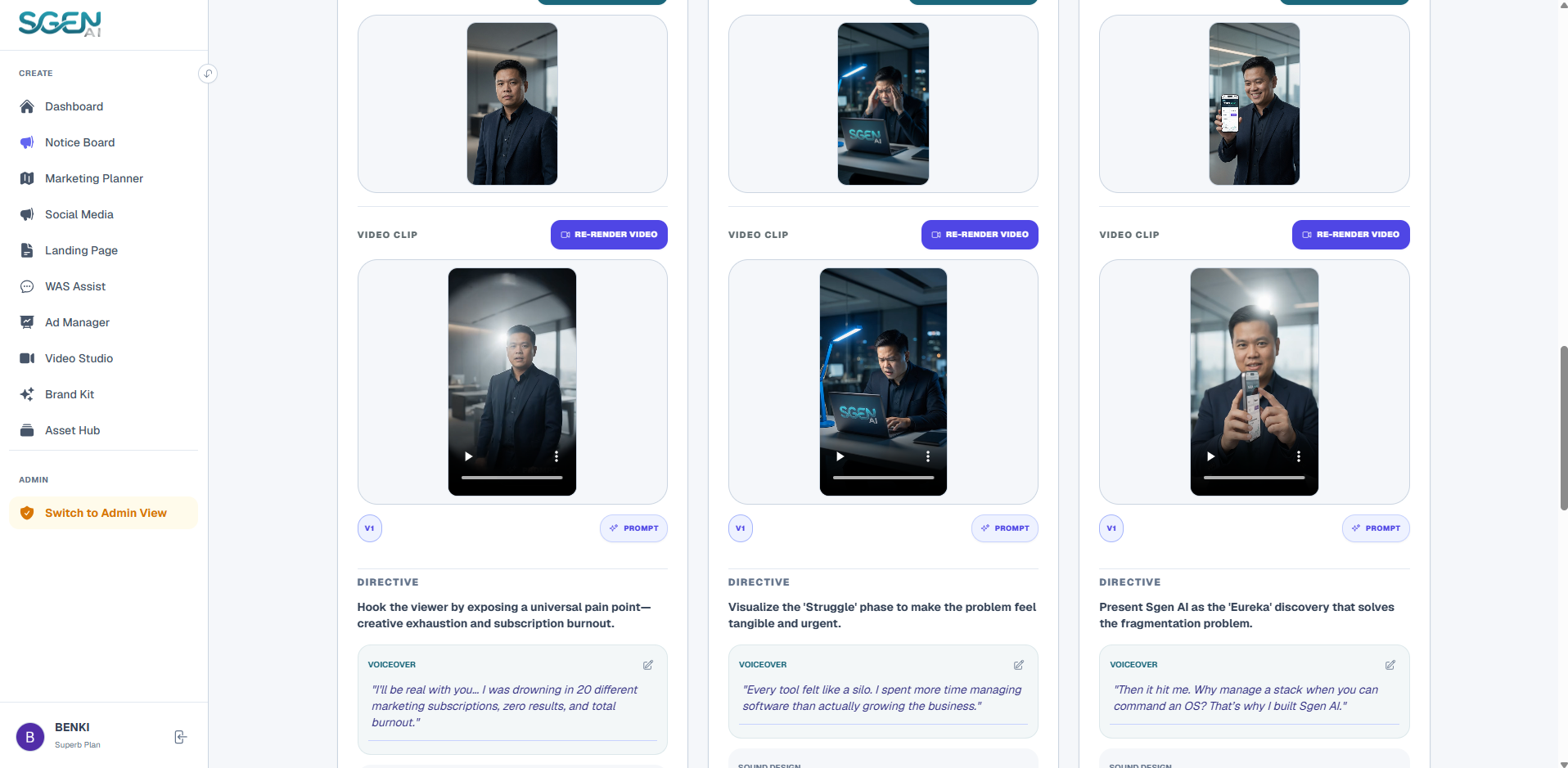The image size is (1568, 768).
Task: Select the standing man image thumbnail
Action: pos(512,104)
